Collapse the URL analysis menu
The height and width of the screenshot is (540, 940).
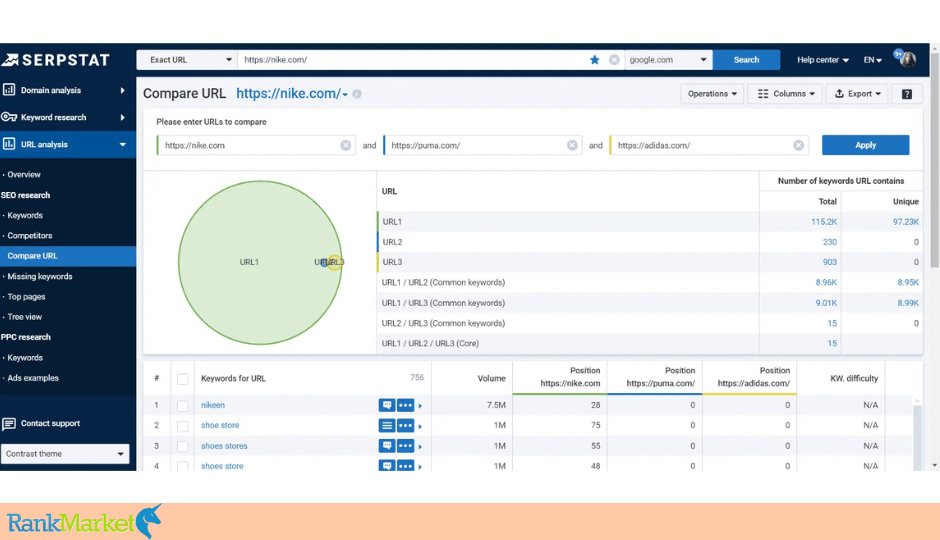(x=122, y=144)
